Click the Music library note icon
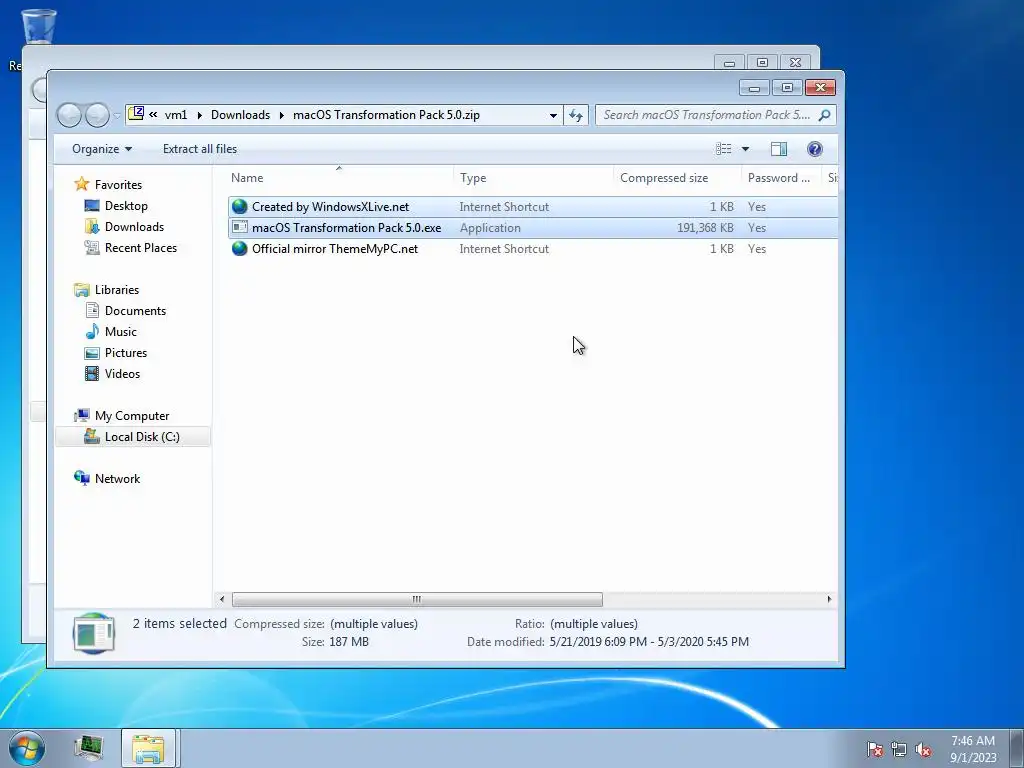Screen dimensions: 1024x768 92,331
